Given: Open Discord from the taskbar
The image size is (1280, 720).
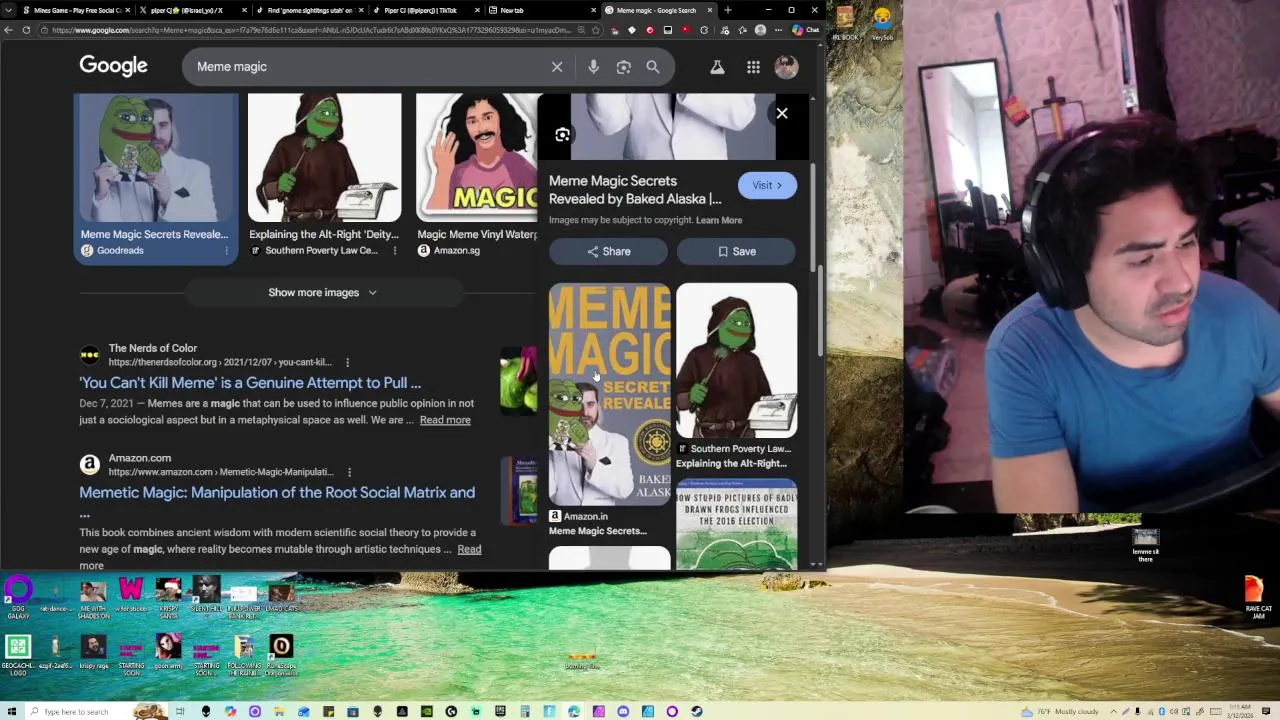Looking at the screenshot, I should click(623, 712).
